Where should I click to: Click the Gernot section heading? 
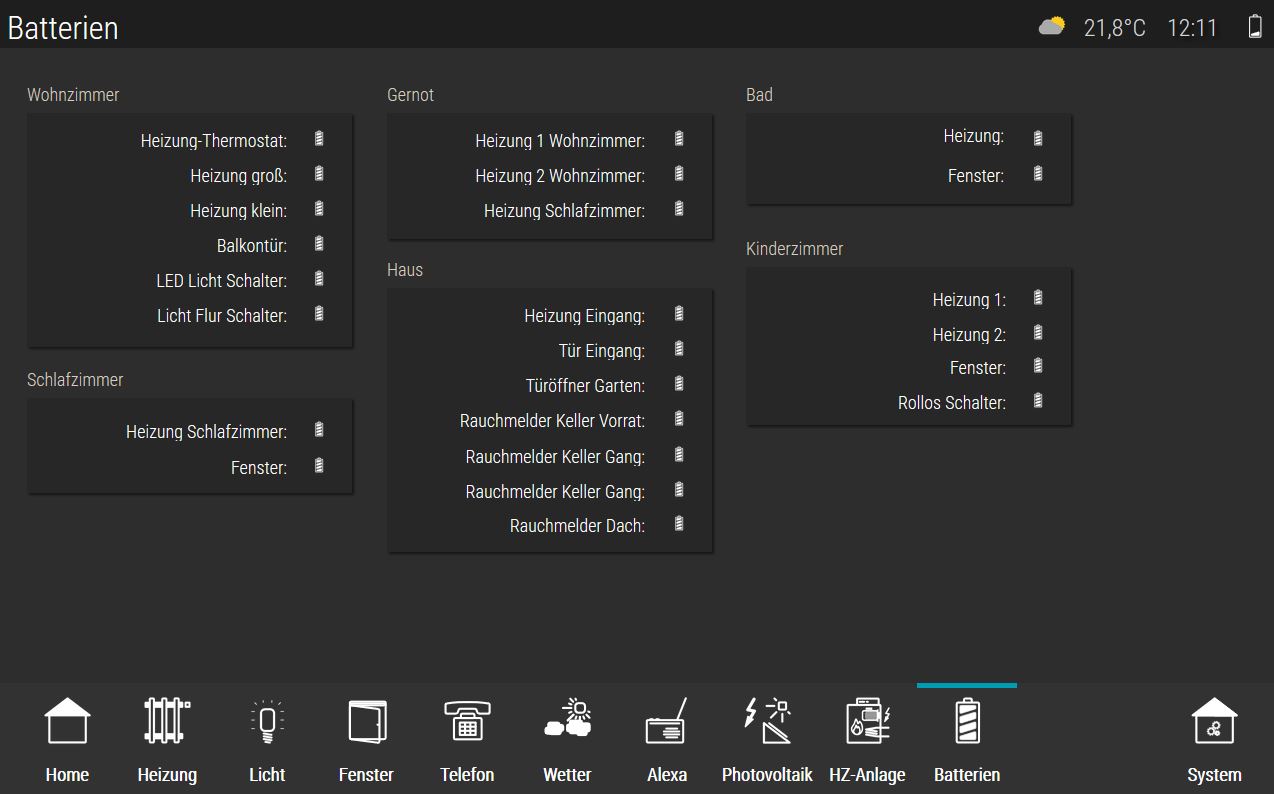(410, 95)
